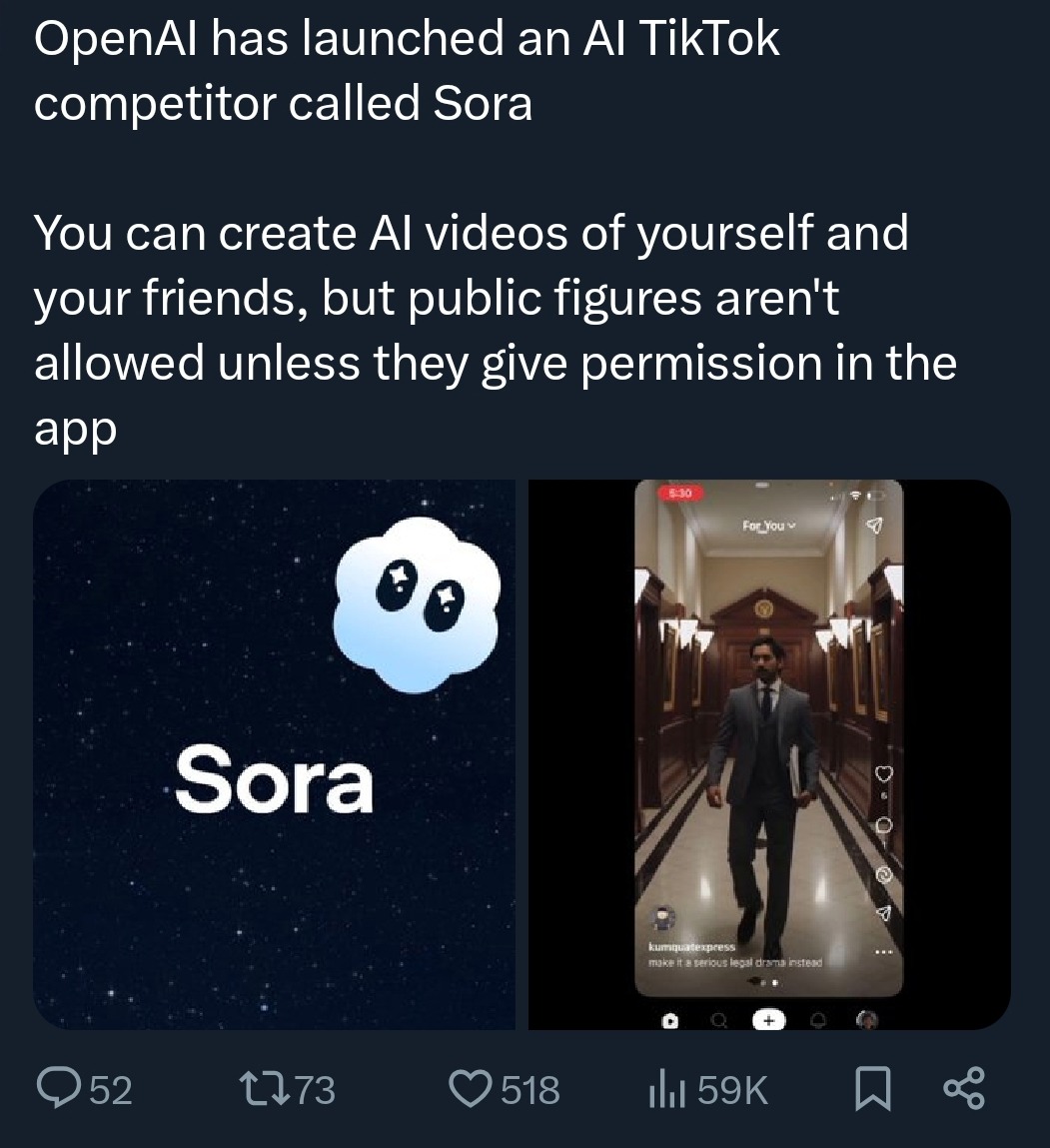
Task: Select the video feed icon at bottom left
Action: click(670, 1020)
